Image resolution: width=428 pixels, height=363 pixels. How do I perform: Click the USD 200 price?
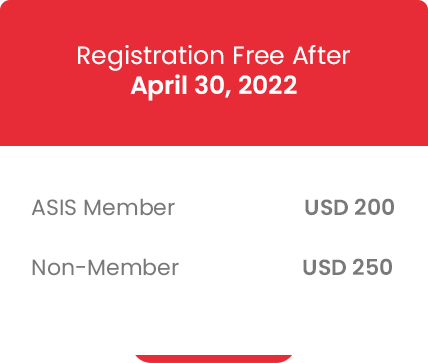click(x=350, y=207)
